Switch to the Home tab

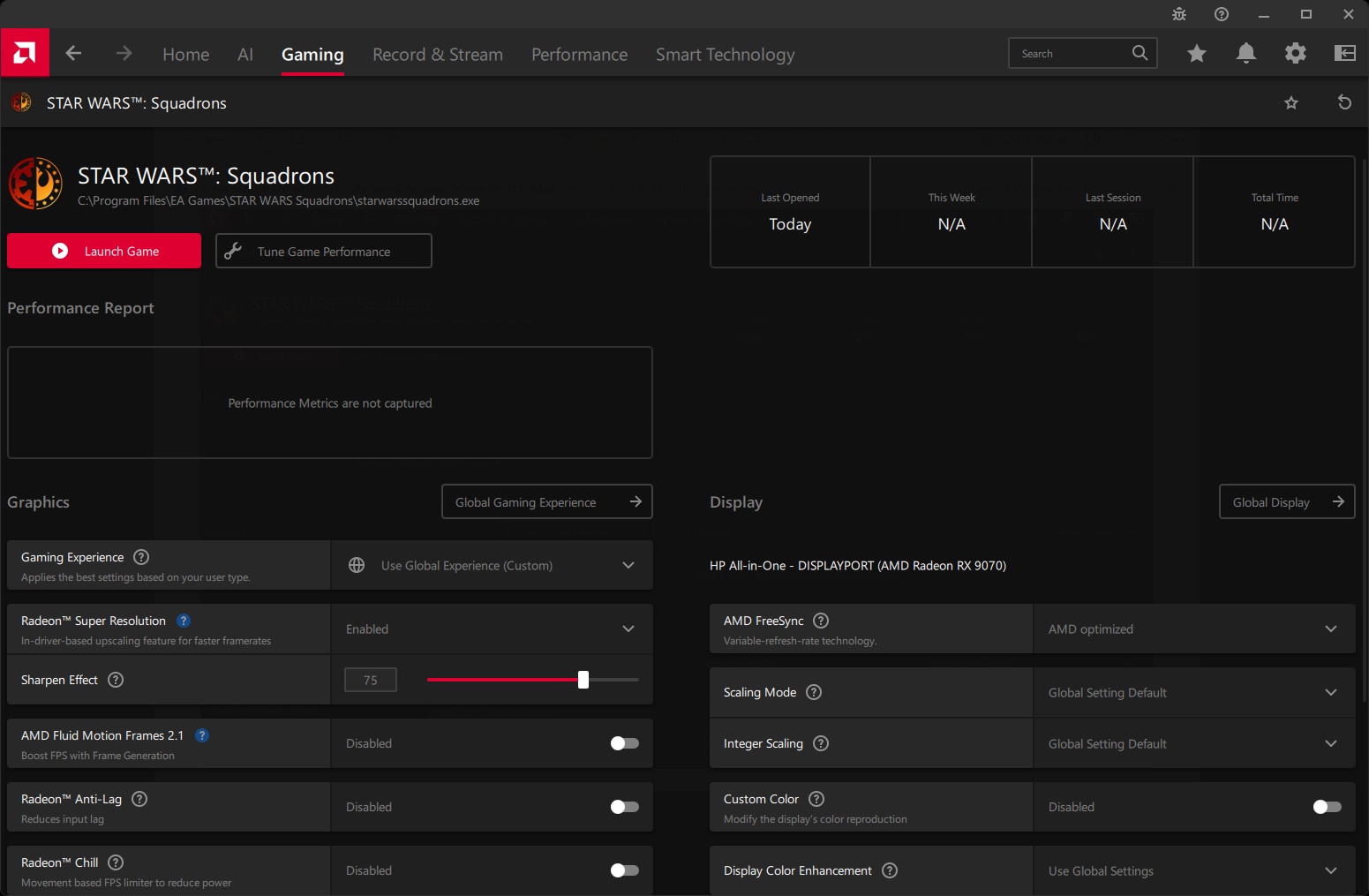(186, 54)
